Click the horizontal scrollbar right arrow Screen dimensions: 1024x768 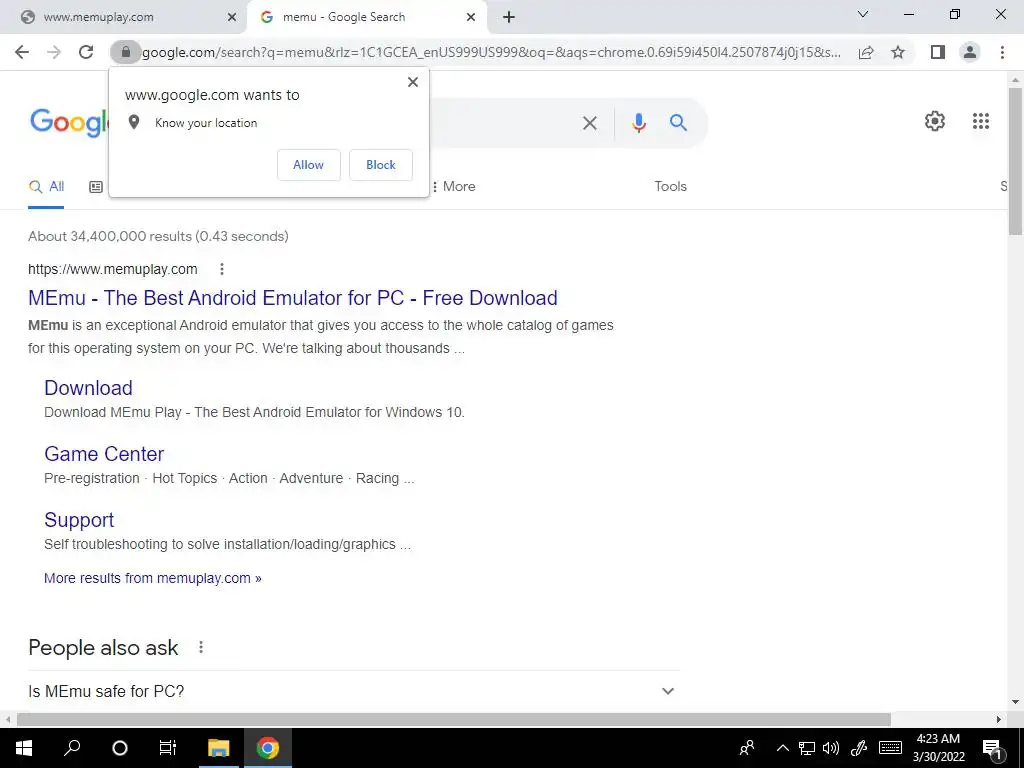pyautogui.click(x=999, y=719)
